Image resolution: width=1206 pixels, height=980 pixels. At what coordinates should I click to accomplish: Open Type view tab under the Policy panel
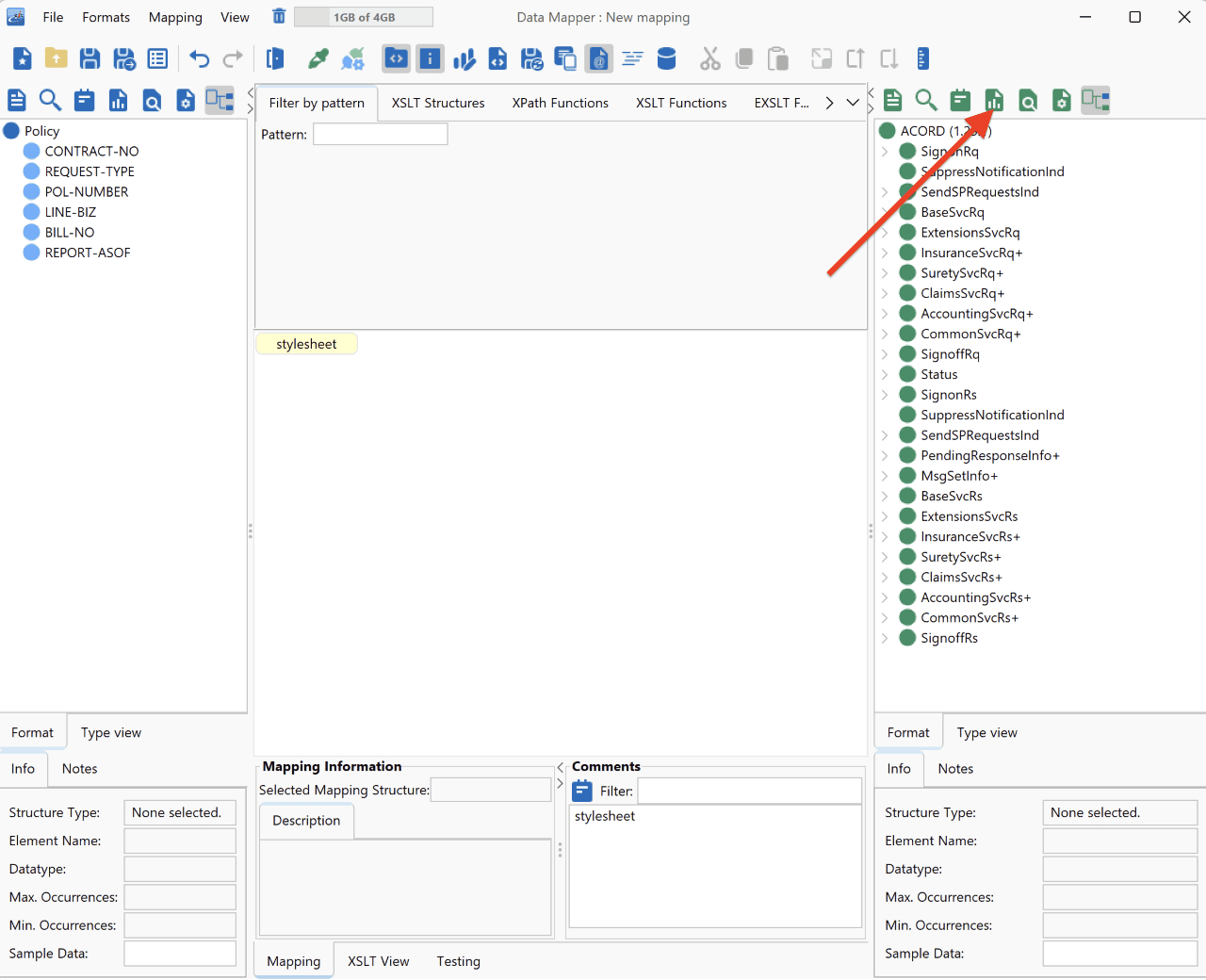[111, 732]
